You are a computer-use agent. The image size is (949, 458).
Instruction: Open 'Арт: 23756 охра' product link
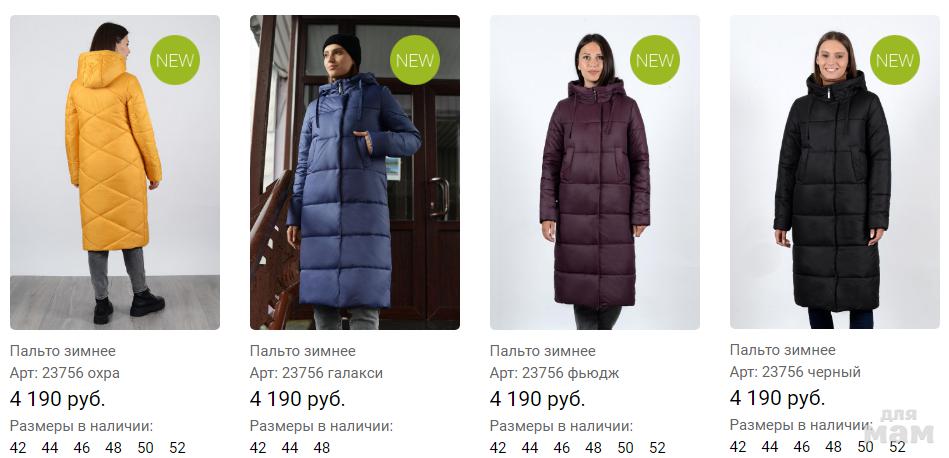[65, 373]
